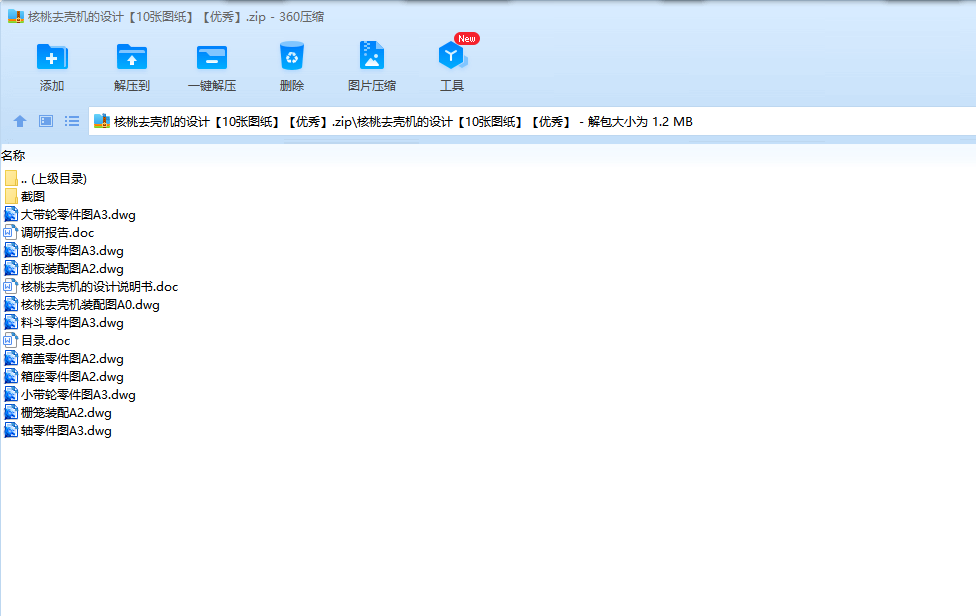Open the 工具 toolbox with New badge
Image resolution: width=976 pixels, height=616 pixels.
click(452, 67)
